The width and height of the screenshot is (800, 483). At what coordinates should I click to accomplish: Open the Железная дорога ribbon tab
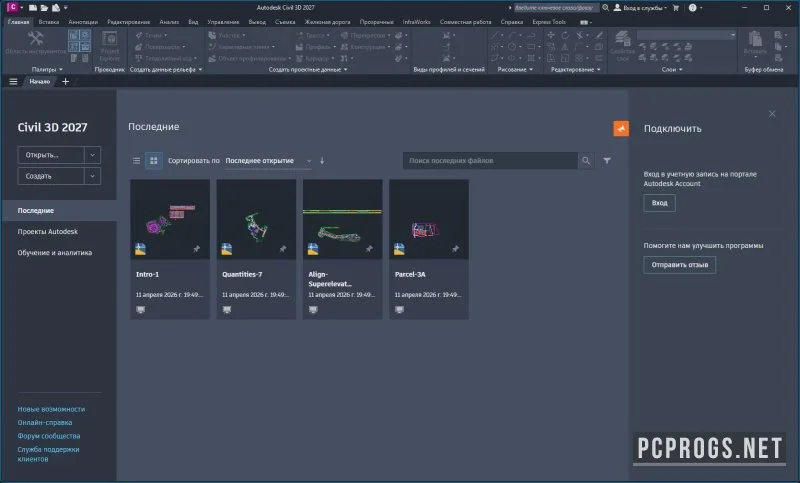click(328, 22)
